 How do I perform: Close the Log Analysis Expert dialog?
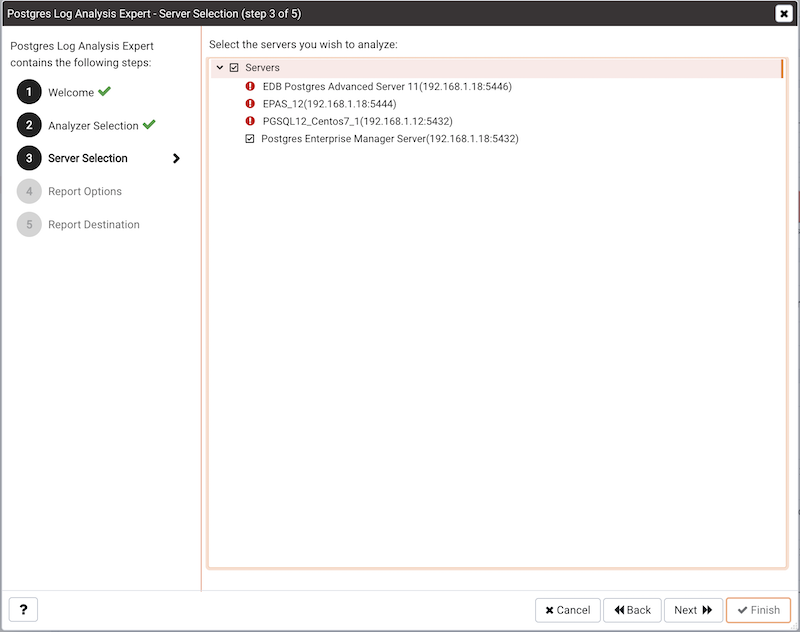(x=784, y=13)
